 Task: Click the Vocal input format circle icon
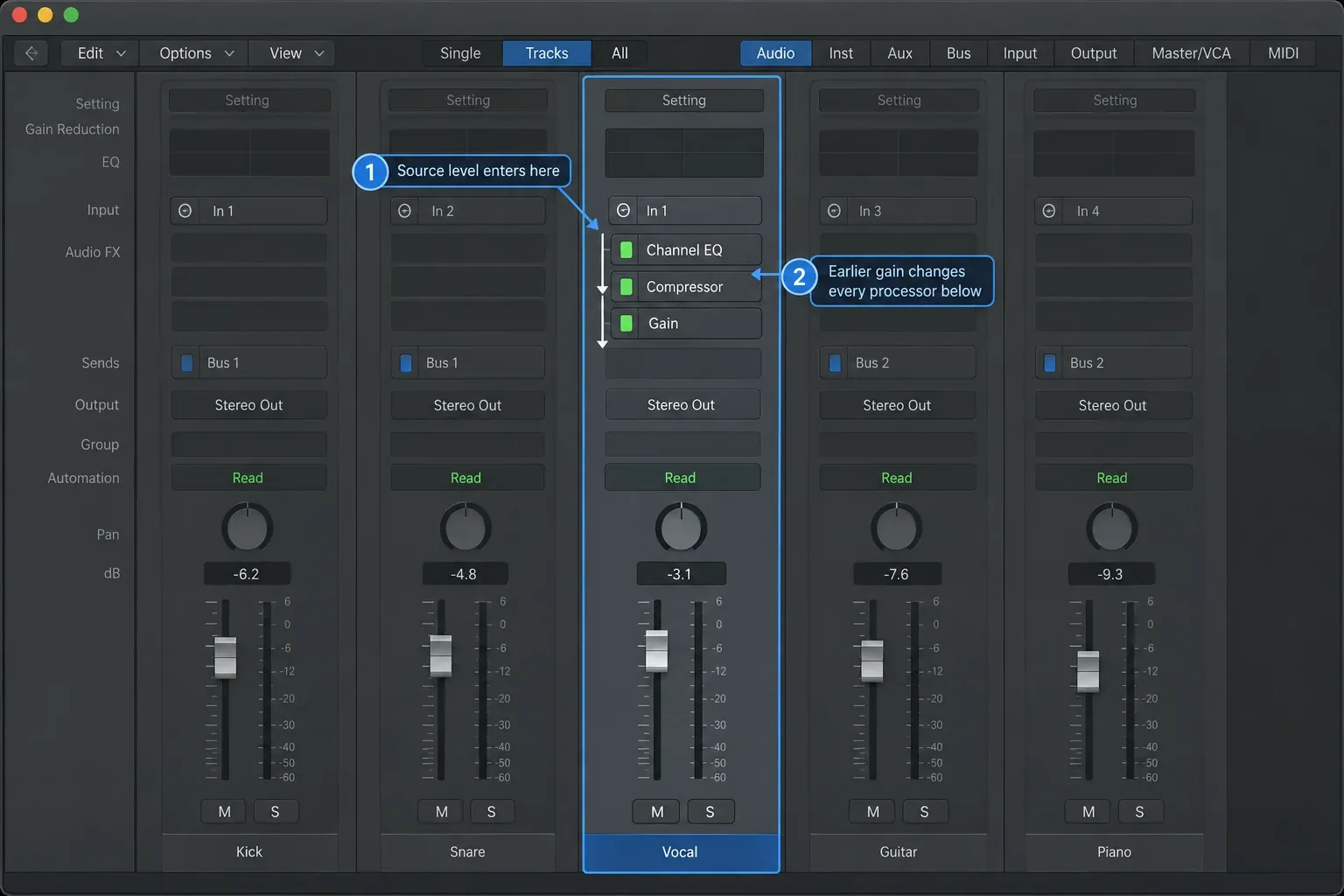point(623,211)
